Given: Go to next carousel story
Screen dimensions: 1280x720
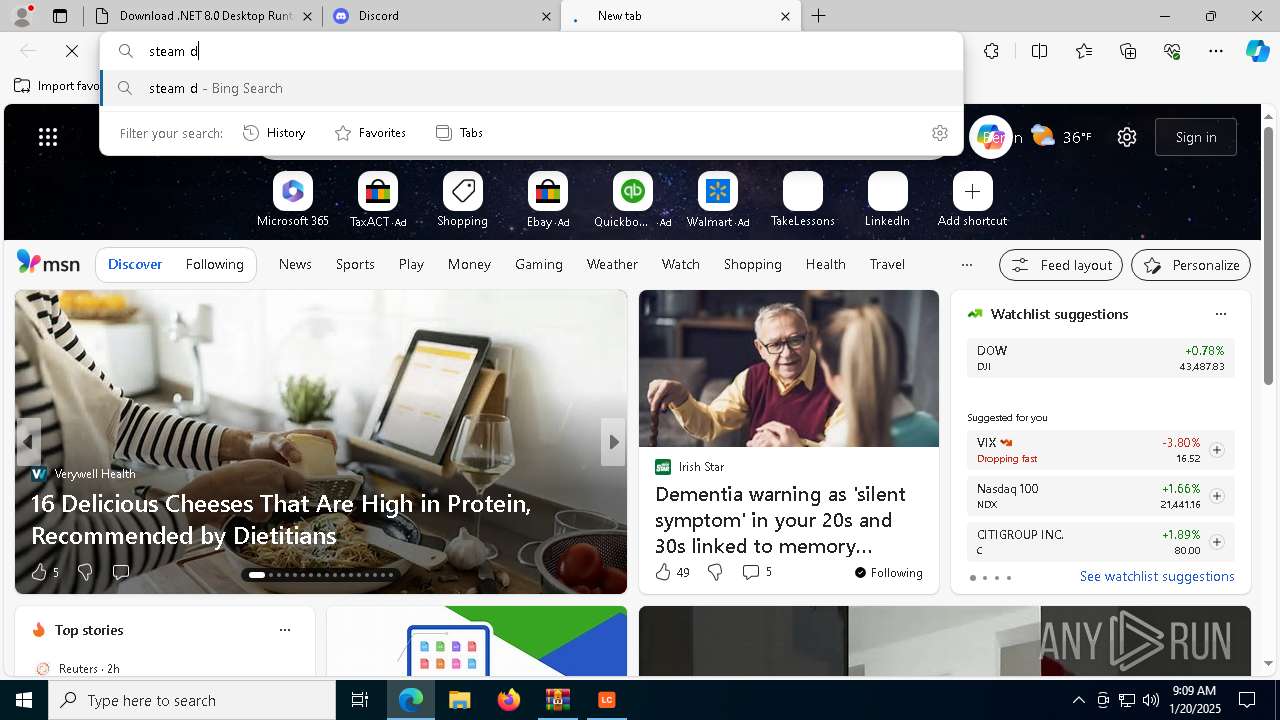Looking at the screenshot, I should click(613, 442).
